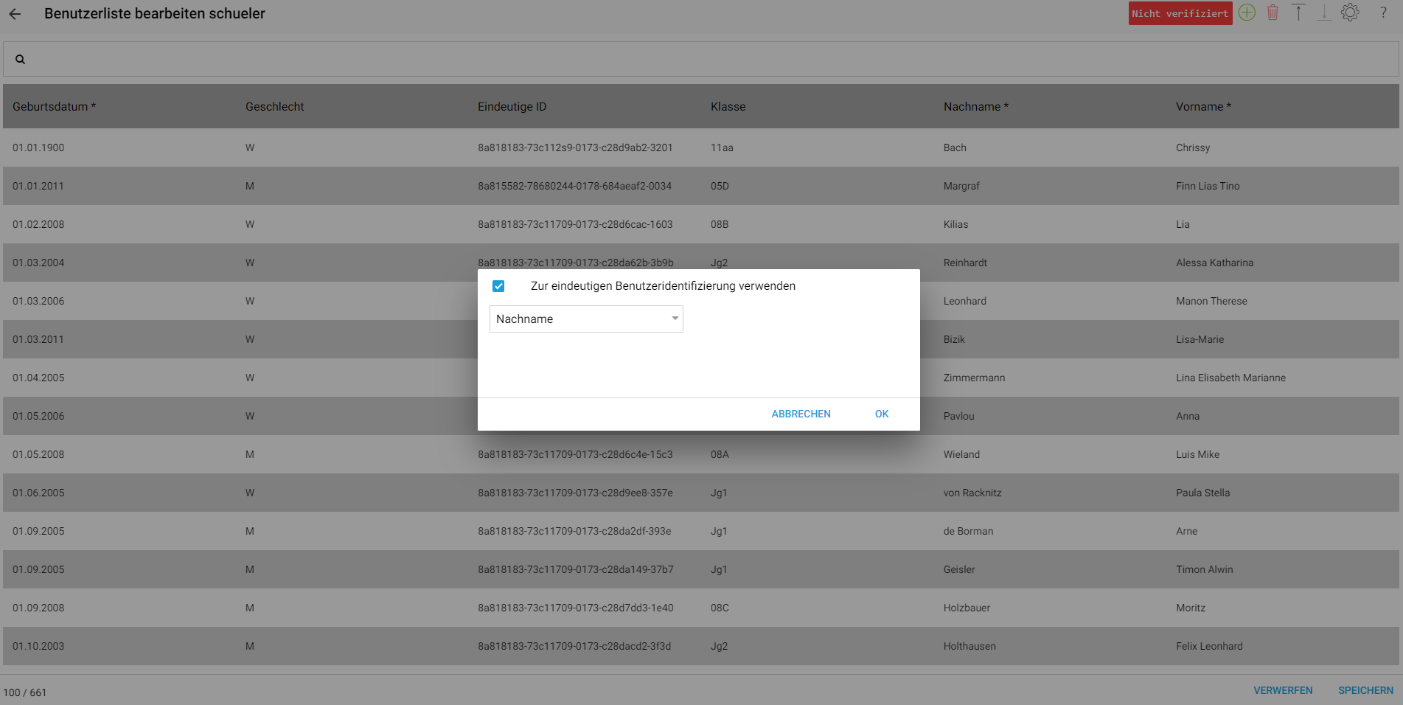Open help with question mark icon
The height and width of the screenshot is (705, 1403).
[1384, 13]
